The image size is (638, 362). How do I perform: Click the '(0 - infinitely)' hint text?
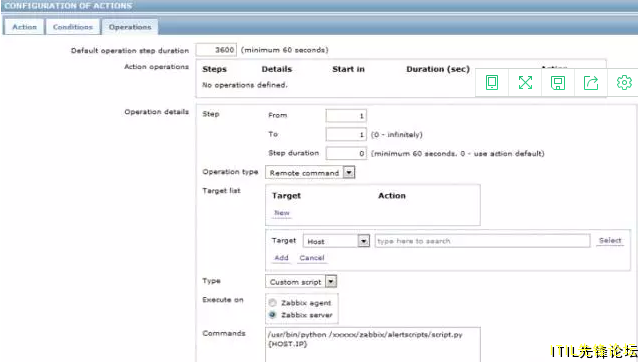(397, 135)
